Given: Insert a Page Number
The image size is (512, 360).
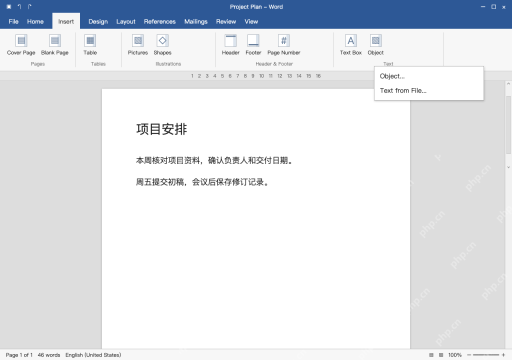Looking at the screenshot, I should click(284, 45).
